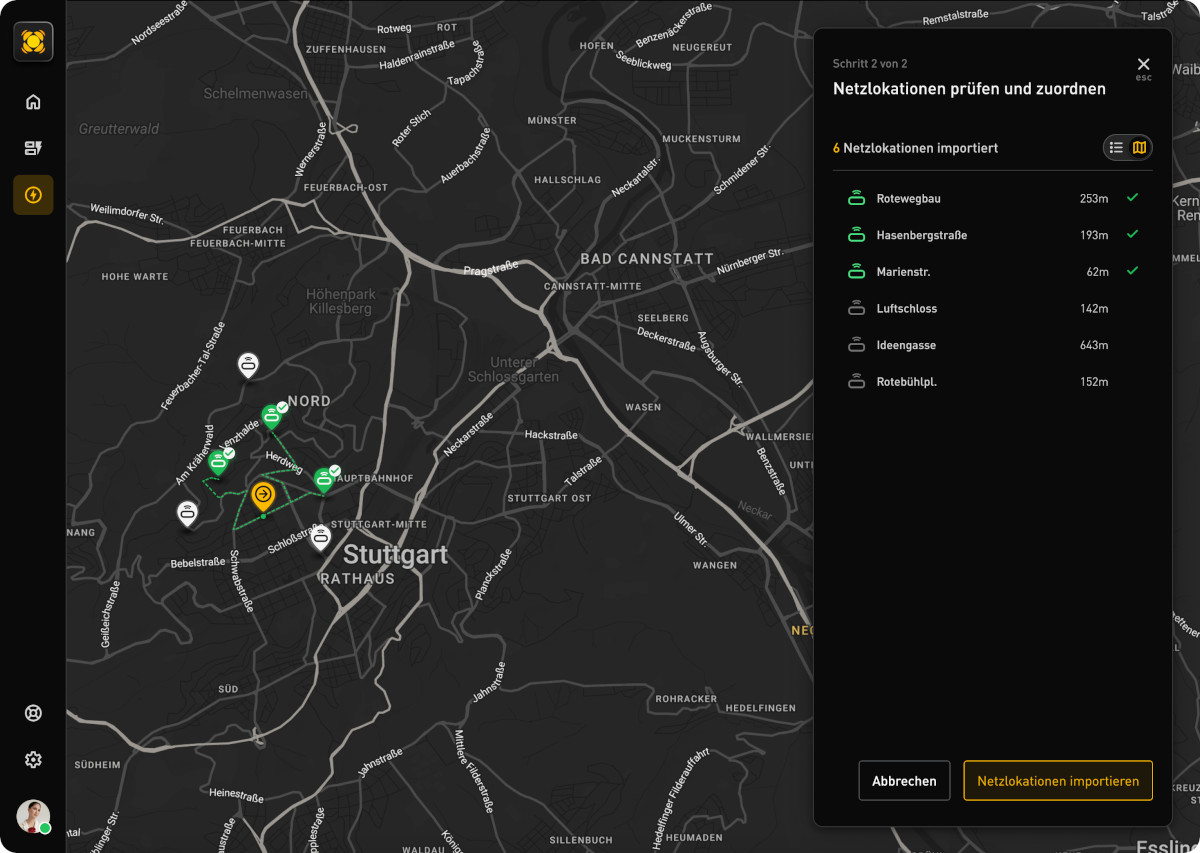Click the orange arrow map marker
Image resolution: width=1200 pixels, height=853 pixels.
point(263,495)
